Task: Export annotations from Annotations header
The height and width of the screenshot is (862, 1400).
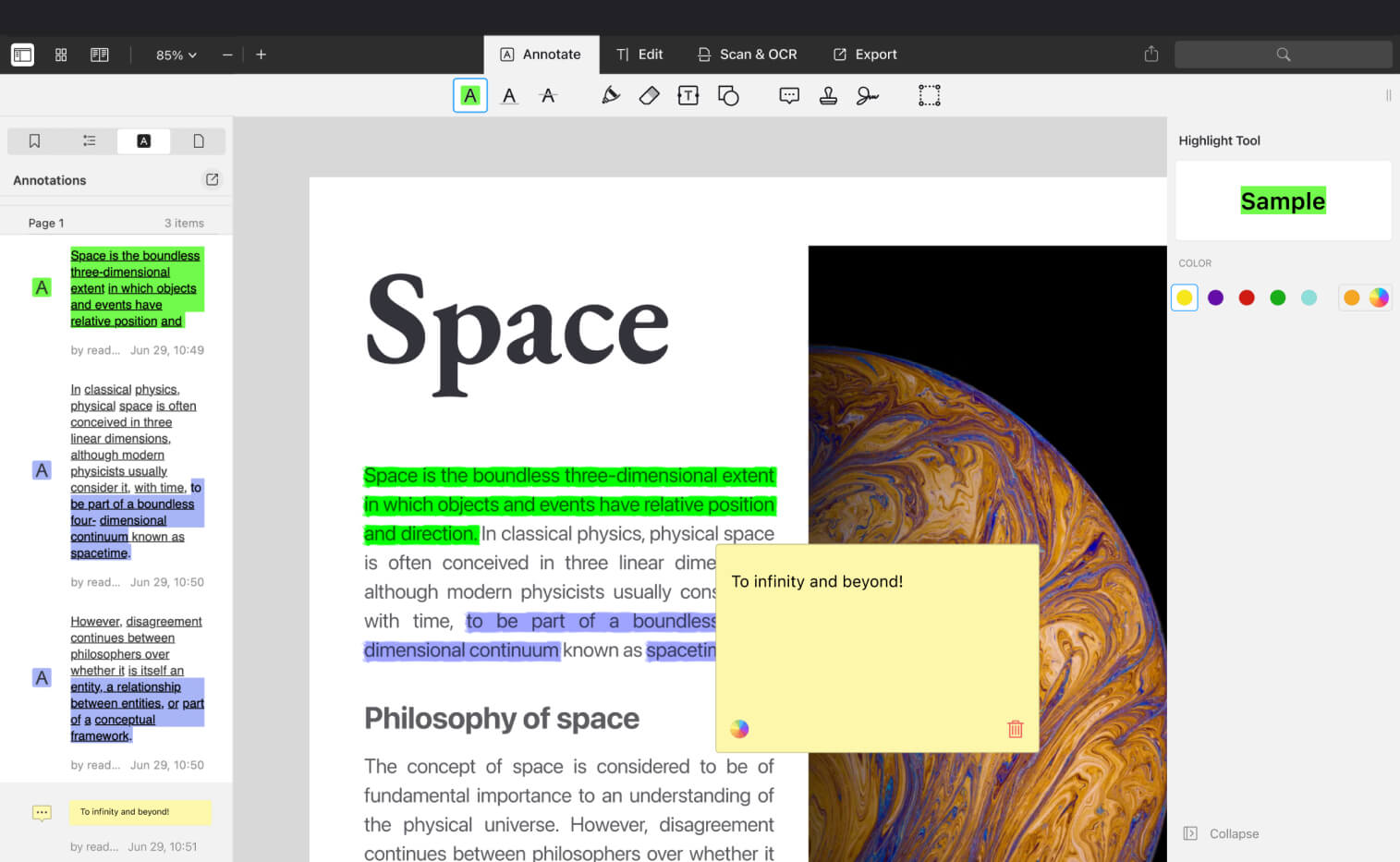Action: click(x=212, y=179)
